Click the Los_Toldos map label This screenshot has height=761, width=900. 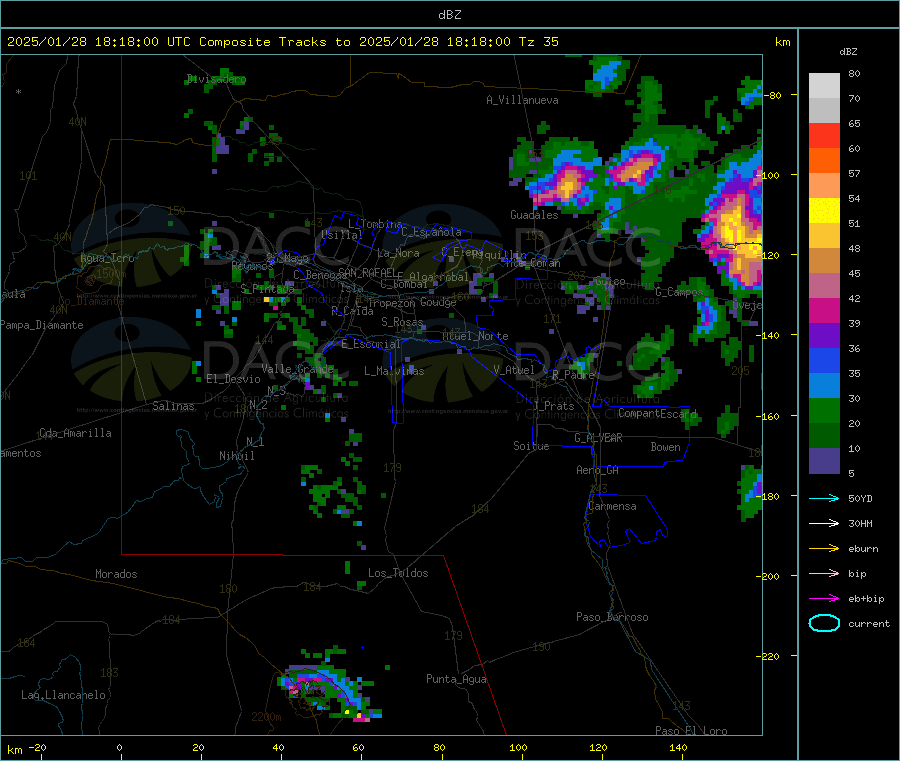click(398, 573)
